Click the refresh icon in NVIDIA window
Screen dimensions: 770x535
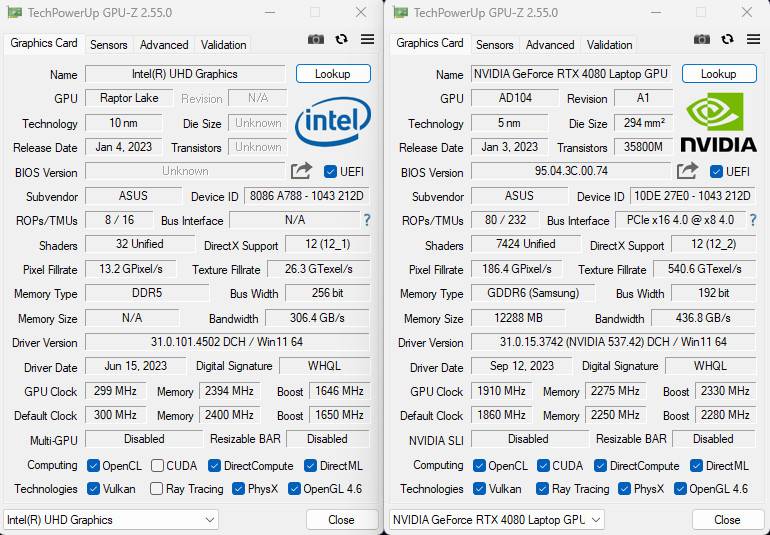click(728, 40)
